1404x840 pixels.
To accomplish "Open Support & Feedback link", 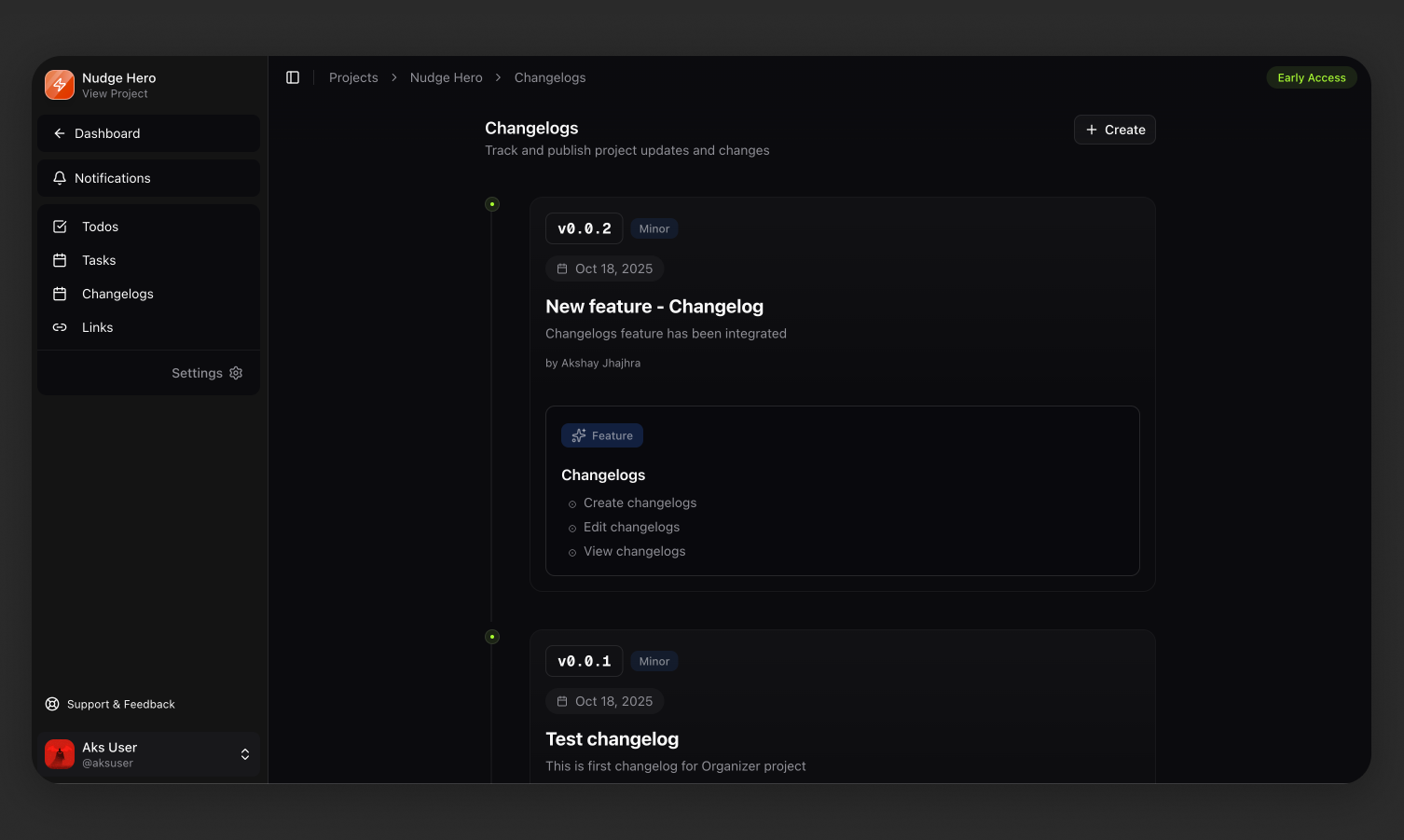I will [x=110, y=704].
